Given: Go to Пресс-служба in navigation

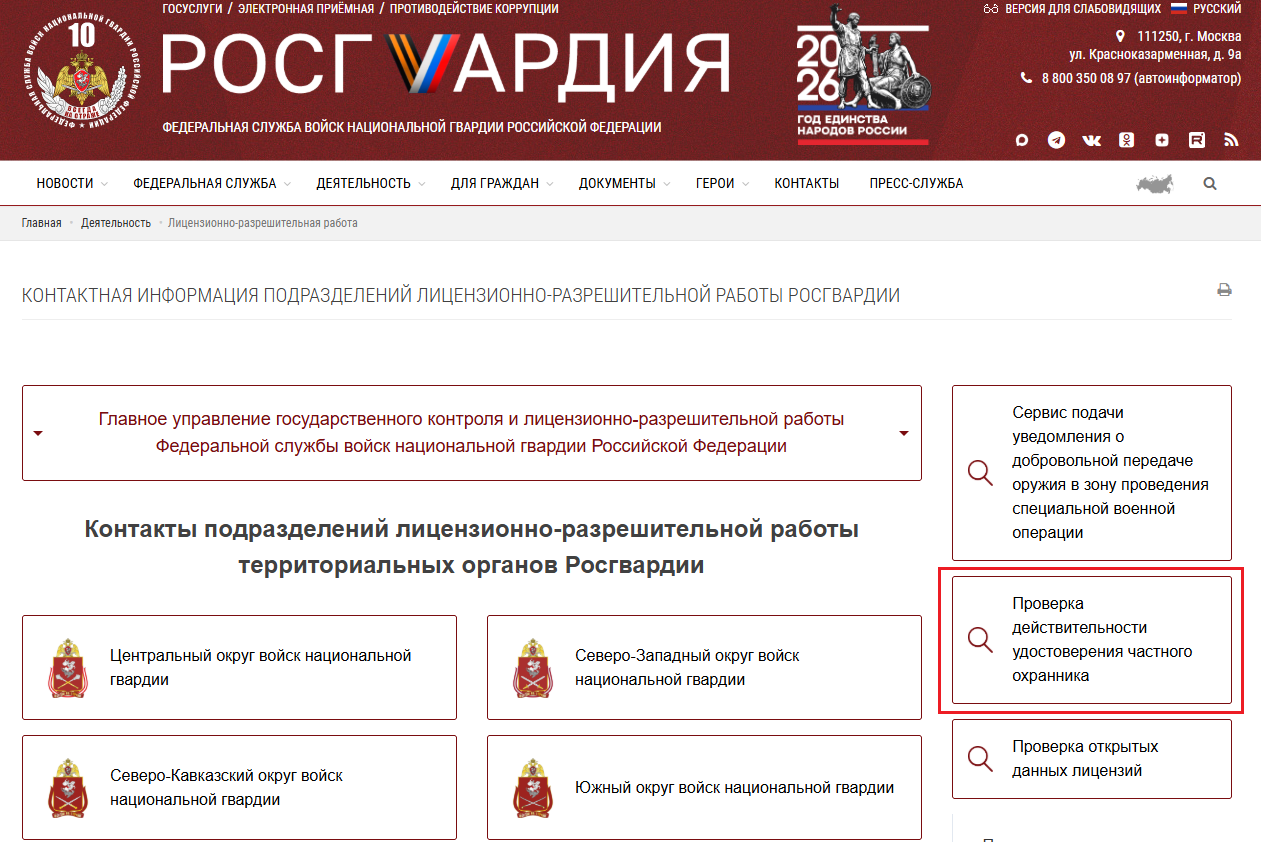Looking at the screenshot, I should [916, 184].
